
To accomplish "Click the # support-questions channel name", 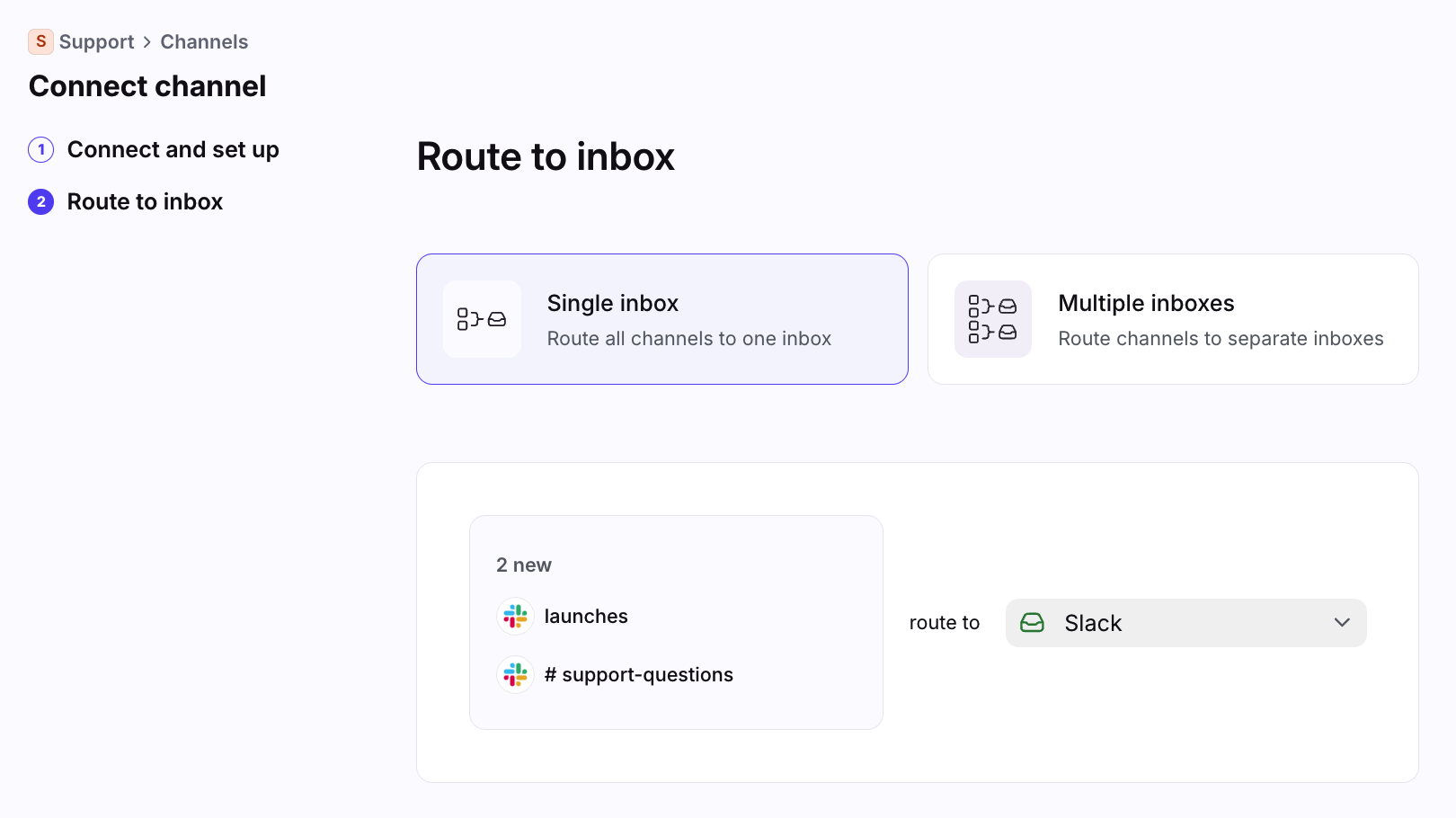I will click(x=638, y=675).
